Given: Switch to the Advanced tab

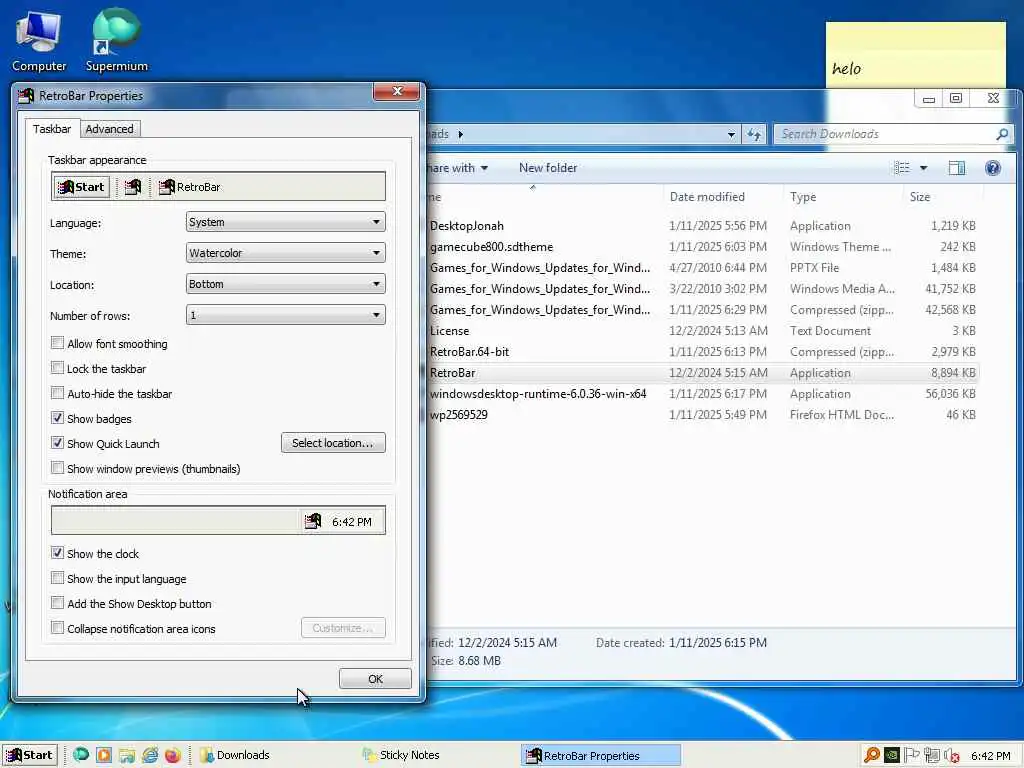Looking at the screenshot, I should coord(109,129).
